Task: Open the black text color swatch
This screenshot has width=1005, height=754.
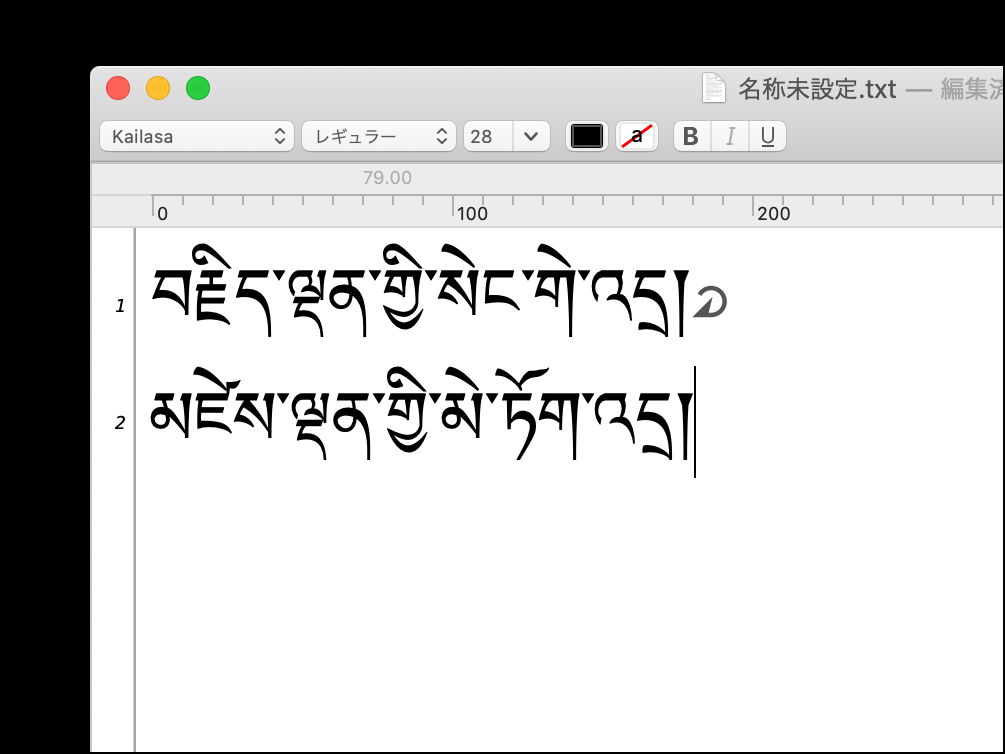Action: 586,137
